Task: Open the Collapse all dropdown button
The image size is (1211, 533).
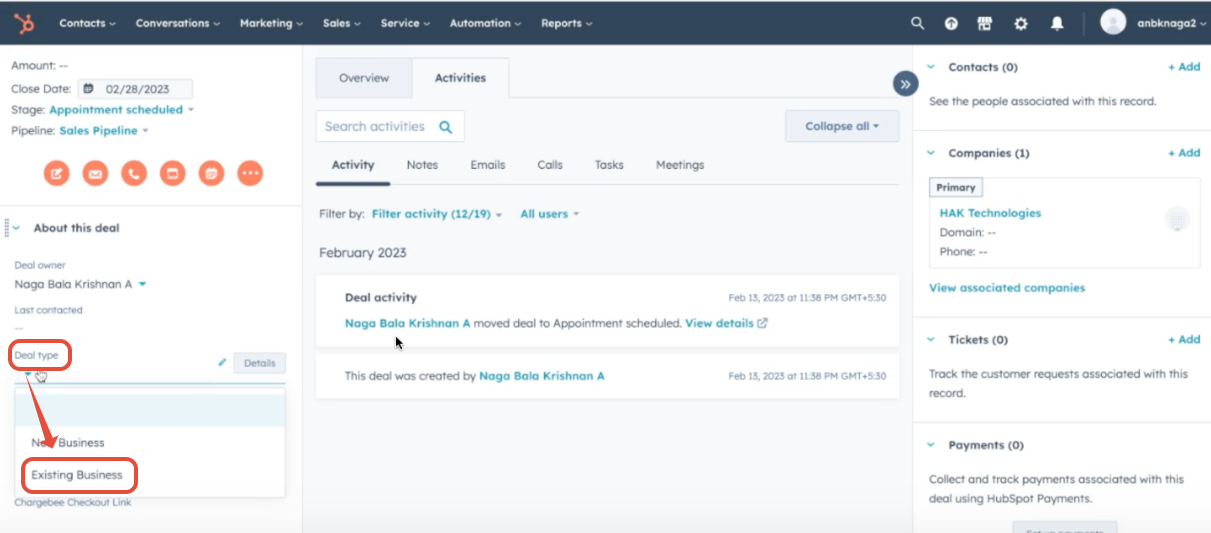Action: (x=842, y=127)
